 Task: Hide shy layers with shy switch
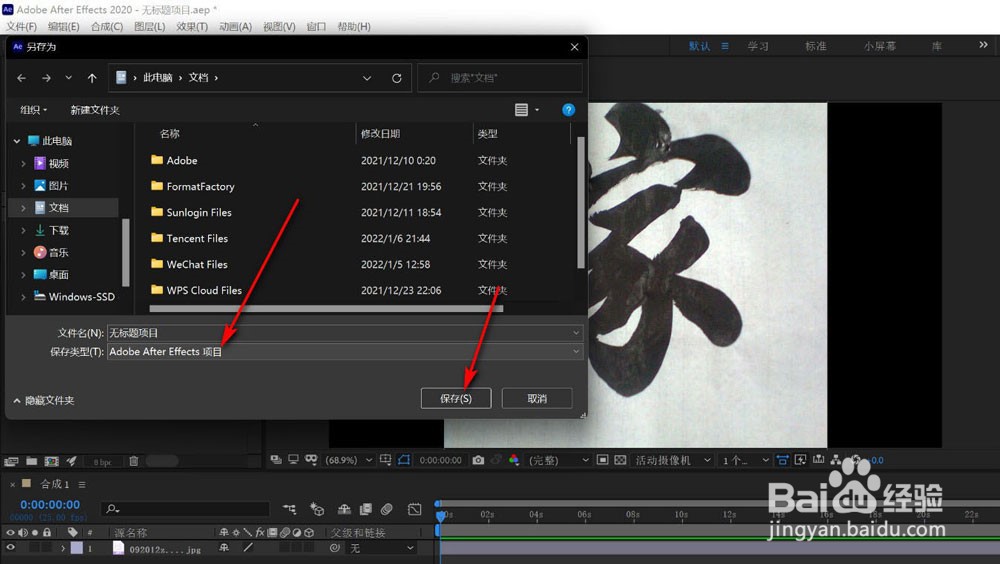pos(344,509)
